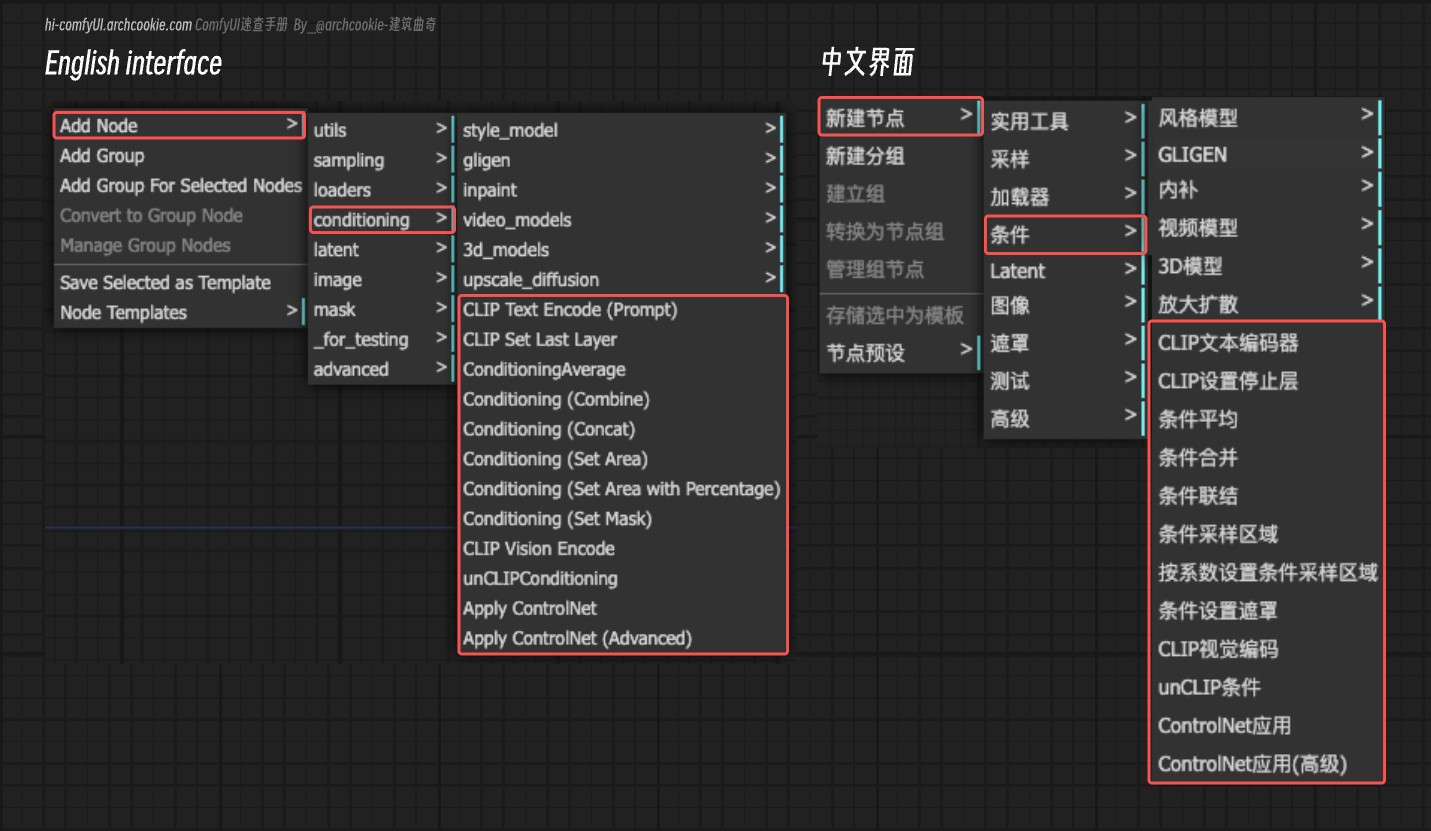
Task: Expand the _for_testing category
Action: (x=381, y=340)
